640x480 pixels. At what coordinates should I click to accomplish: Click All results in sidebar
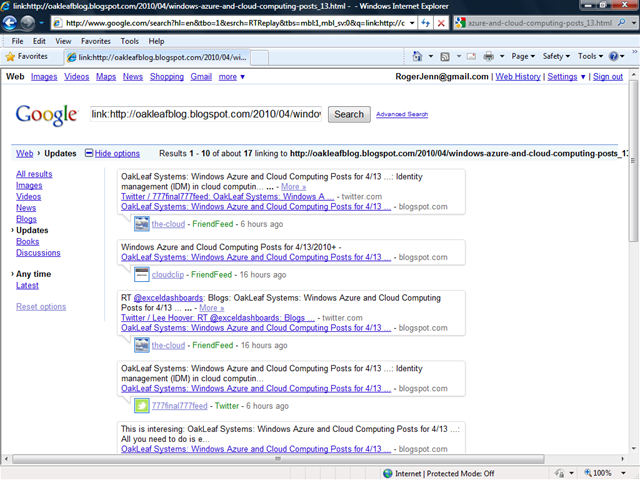(x=34, y=174)
